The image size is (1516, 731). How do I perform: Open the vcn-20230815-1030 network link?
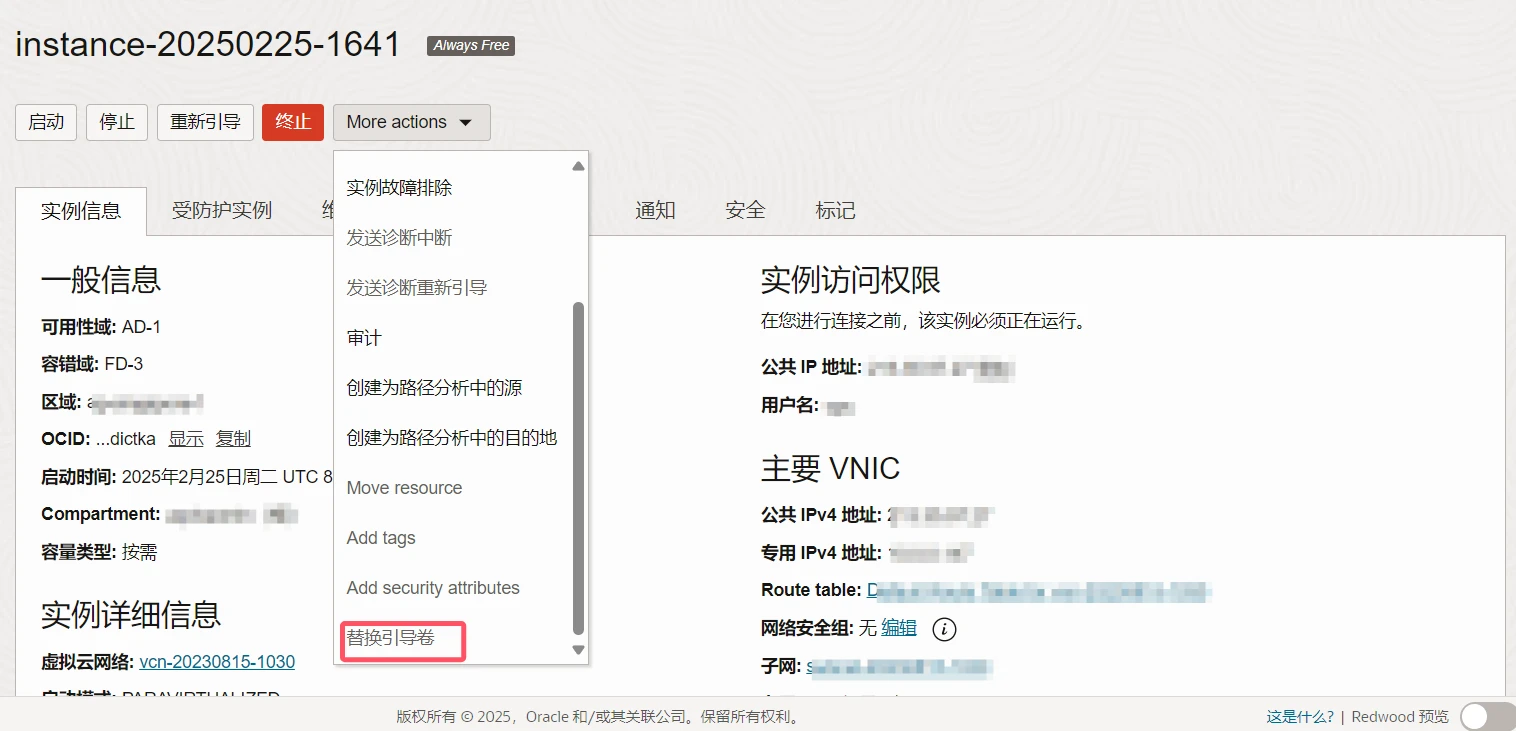pyautogui.click(x=217, y=662)
